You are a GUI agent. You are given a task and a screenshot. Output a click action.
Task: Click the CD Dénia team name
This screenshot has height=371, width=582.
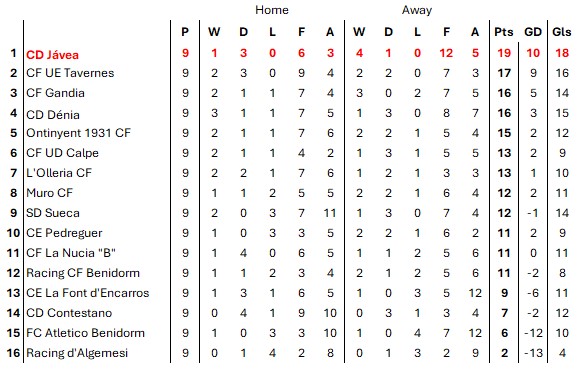(53, 115)
